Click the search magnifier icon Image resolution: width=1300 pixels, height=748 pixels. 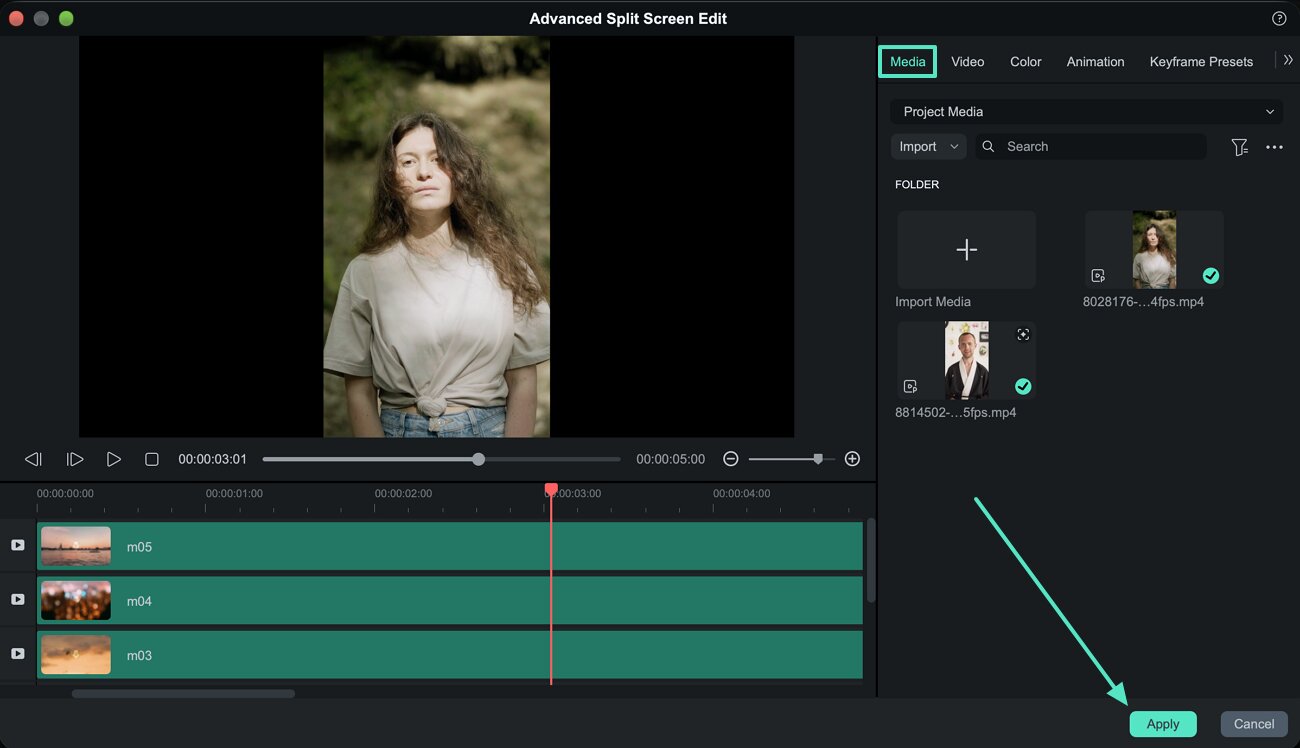tap(989, 146)
